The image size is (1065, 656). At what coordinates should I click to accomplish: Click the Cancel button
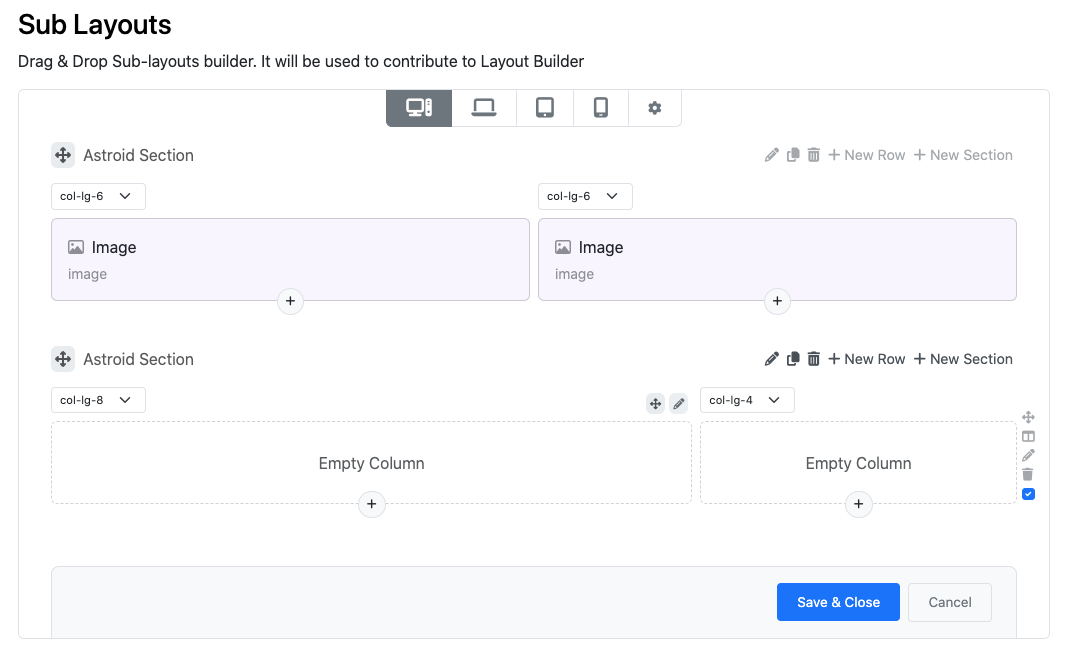(x=950, y=602)
